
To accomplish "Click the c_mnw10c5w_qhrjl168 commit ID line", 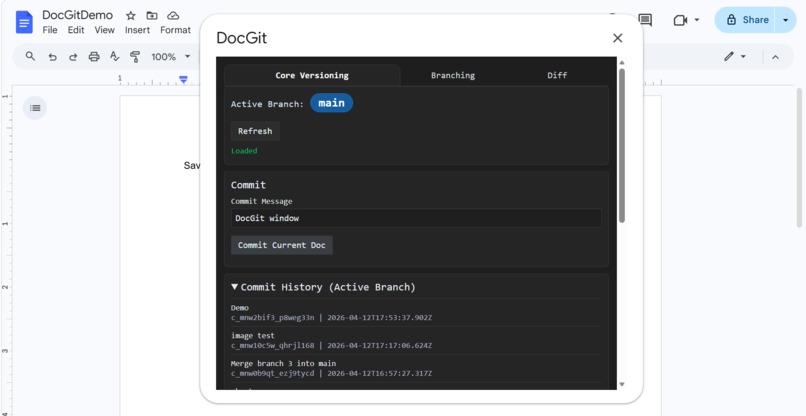I will 332,346.
